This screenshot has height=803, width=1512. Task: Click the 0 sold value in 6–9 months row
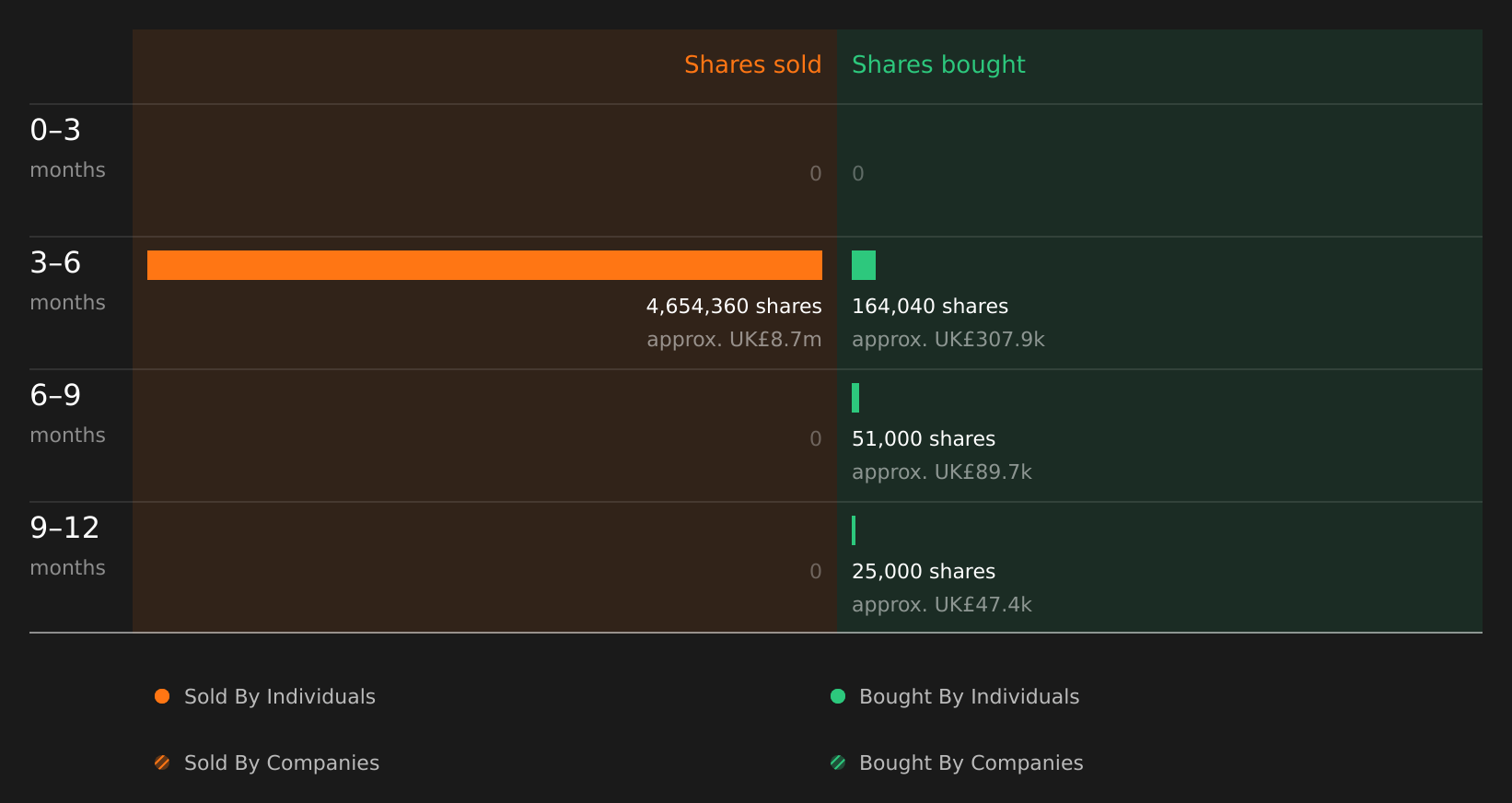816,439
